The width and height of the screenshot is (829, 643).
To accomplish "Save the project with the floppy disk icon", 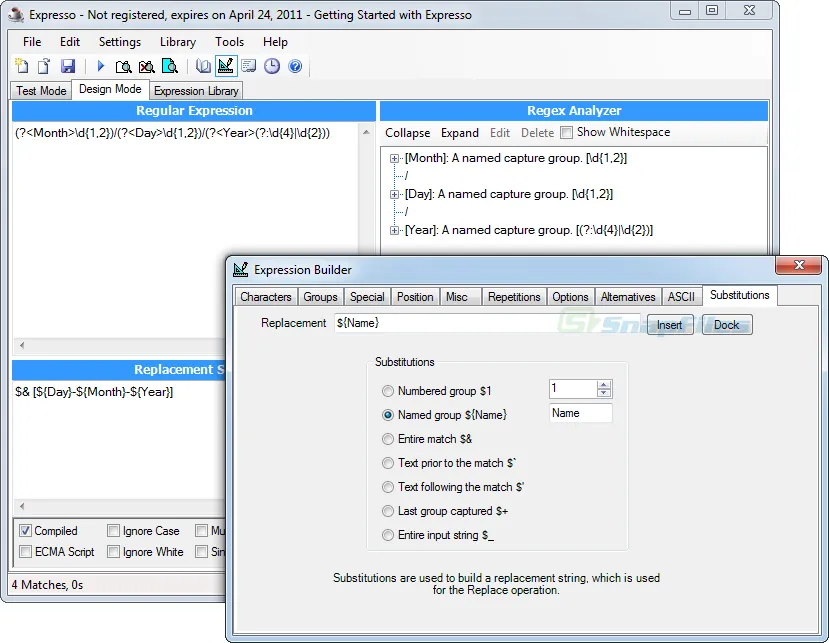I will [x=68, y=66].
